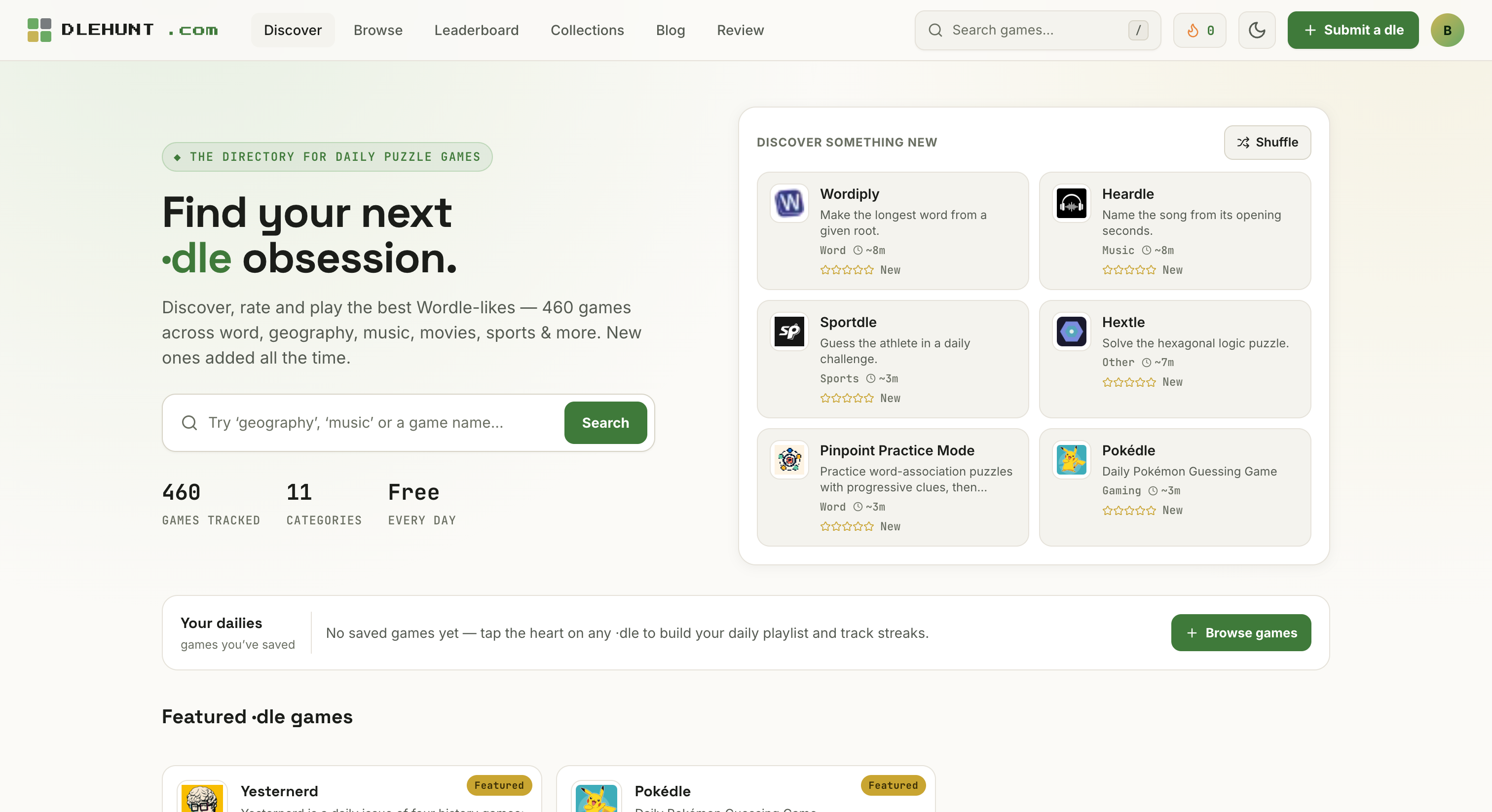Open the Wordiply game title link
Screen dimensions: 1492x812
coord(849,194)
